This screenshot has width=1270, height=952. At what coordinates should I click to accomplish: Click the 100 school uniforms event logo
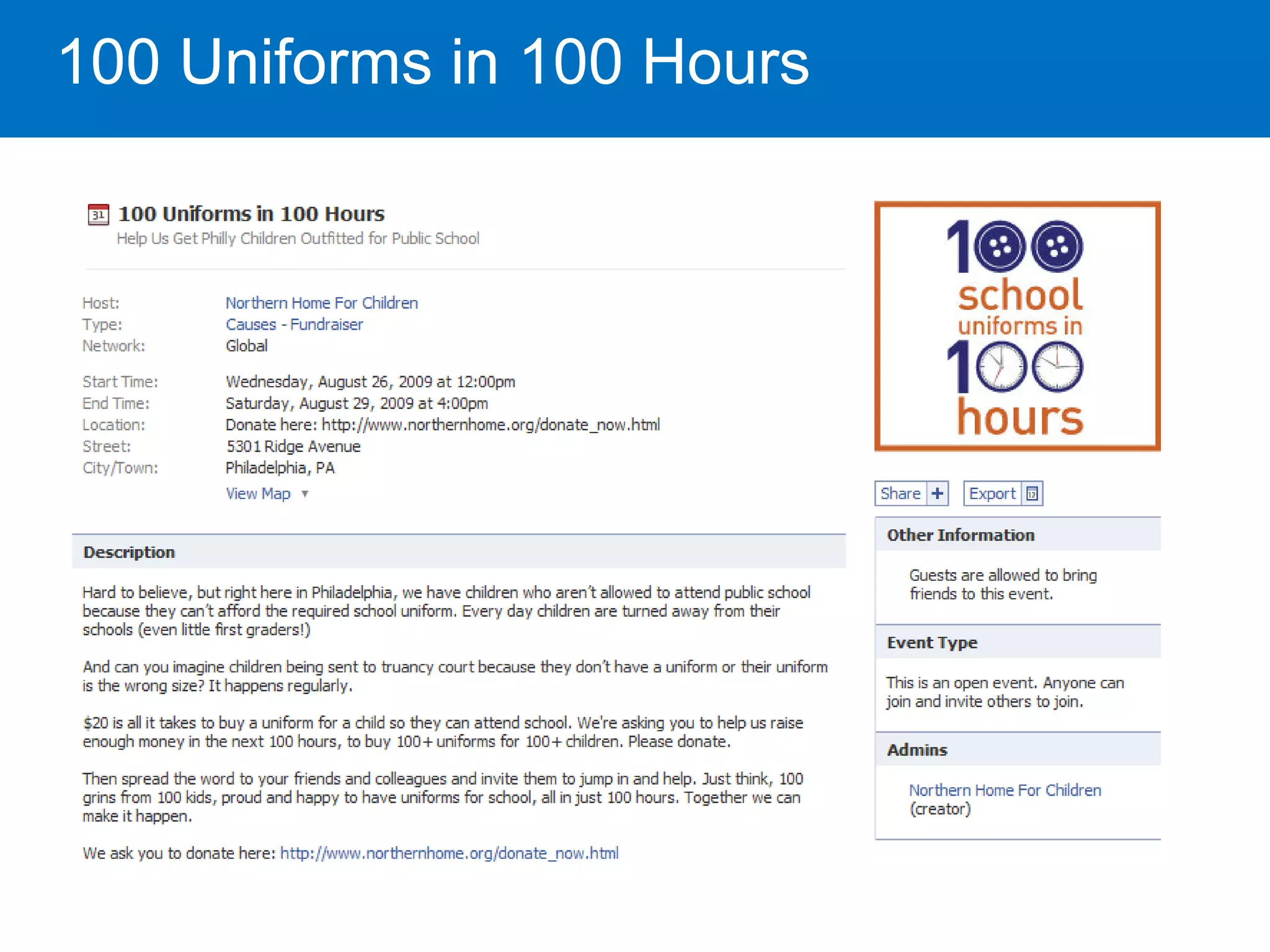pyautogui.click(x=1017, y=326)
